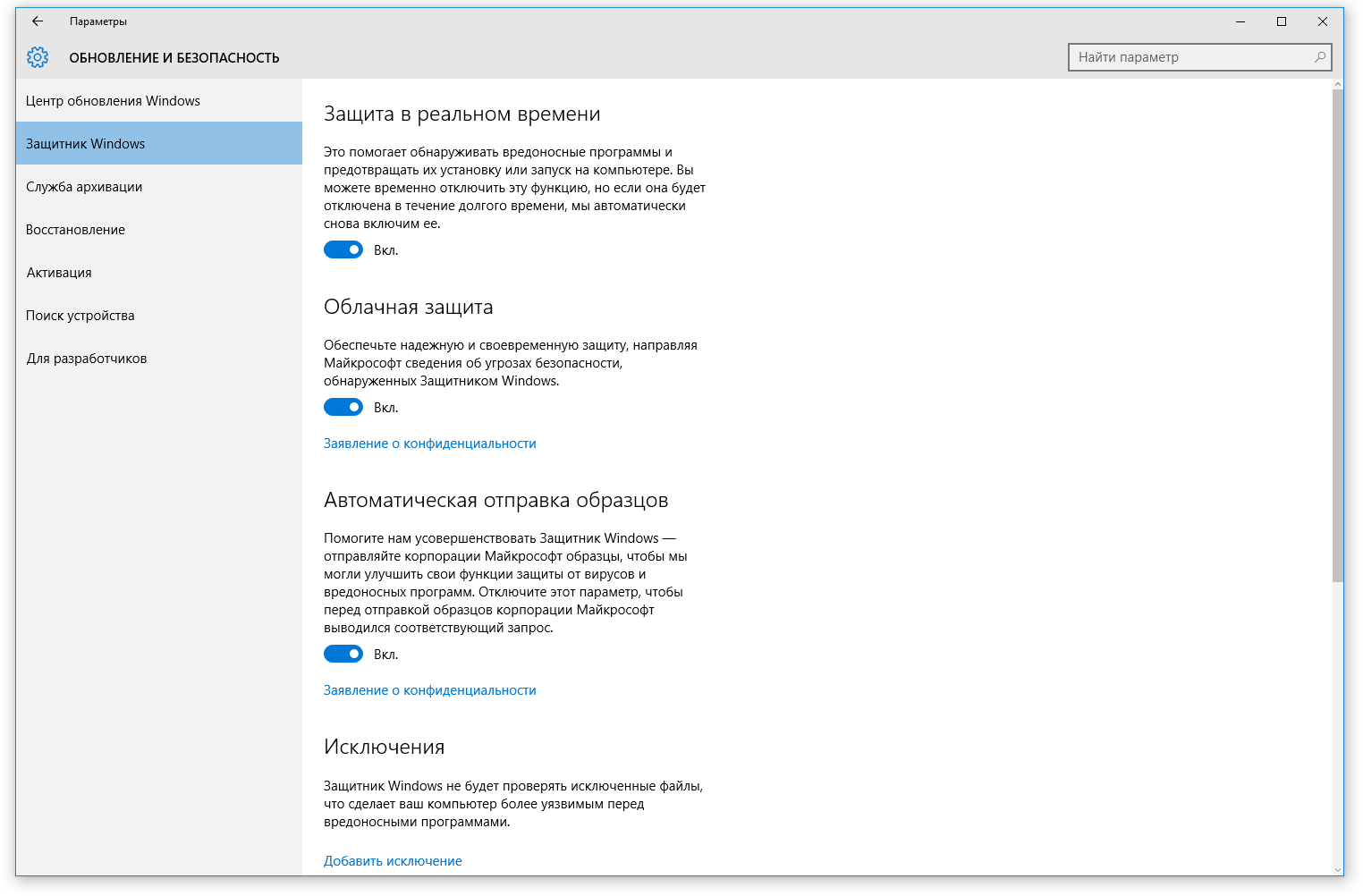Click ОБНОВЛЕНИЕ И БЕЗОПАСНОСТЬ title text
Image resolution: width=1363 pixels, height=896 pixels.
click(174, 58)
